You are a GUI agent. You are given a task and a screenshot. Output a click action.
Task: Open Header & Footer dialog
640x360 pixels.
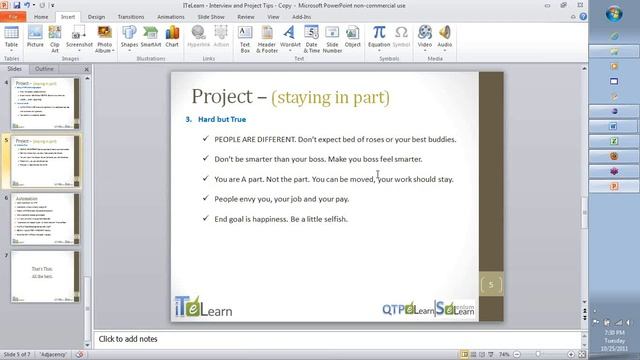pos(267,39)
